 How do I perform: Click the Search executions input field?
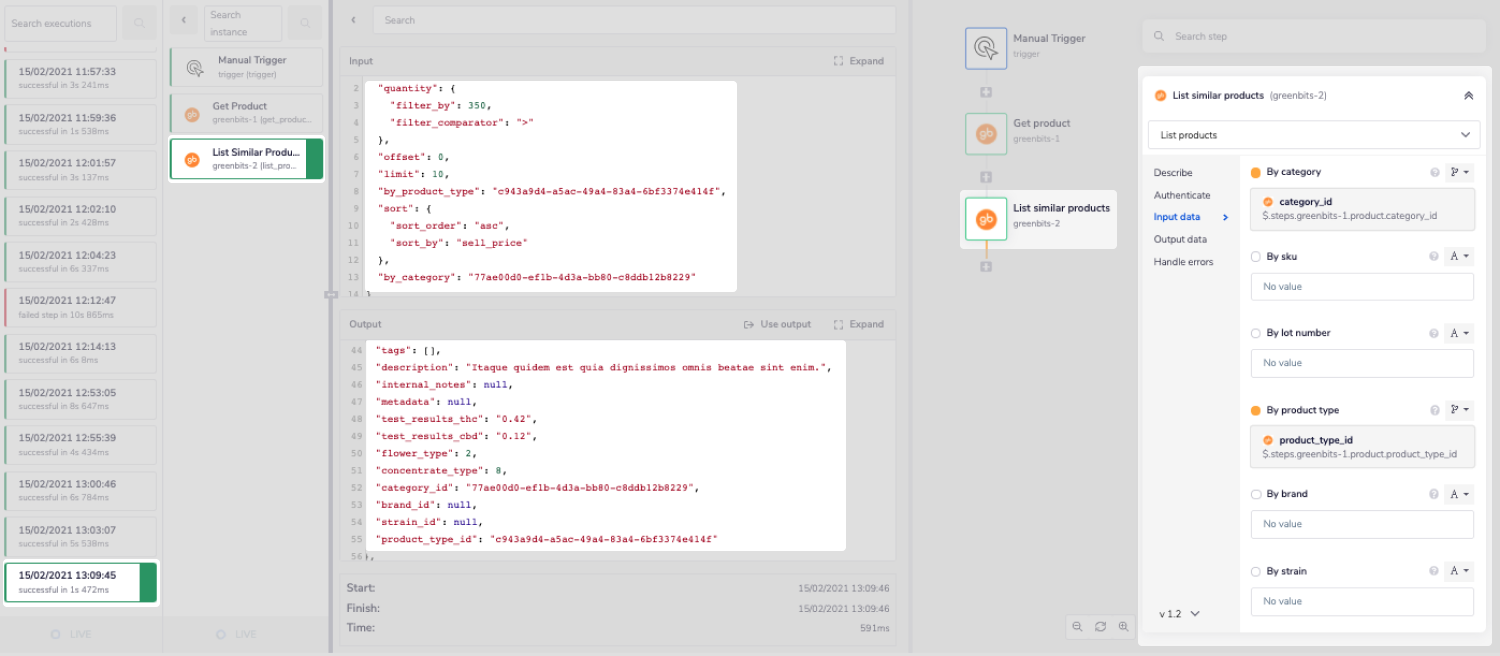point(60,23)
